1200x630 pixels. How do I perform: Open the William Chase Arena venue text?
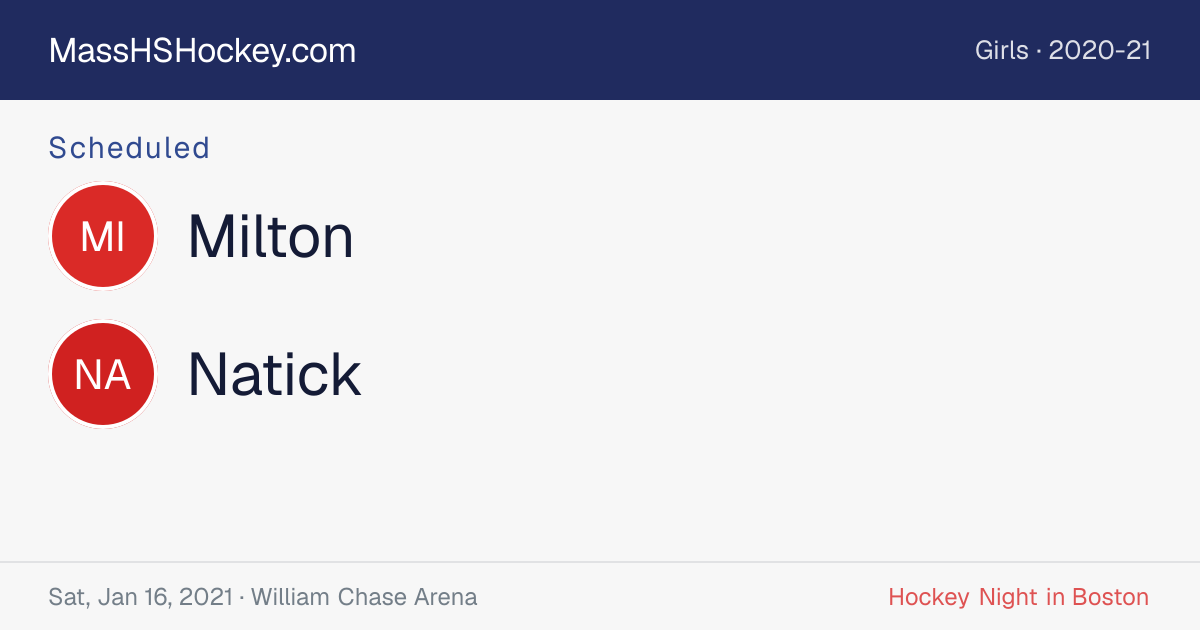[x=364, y=597]
